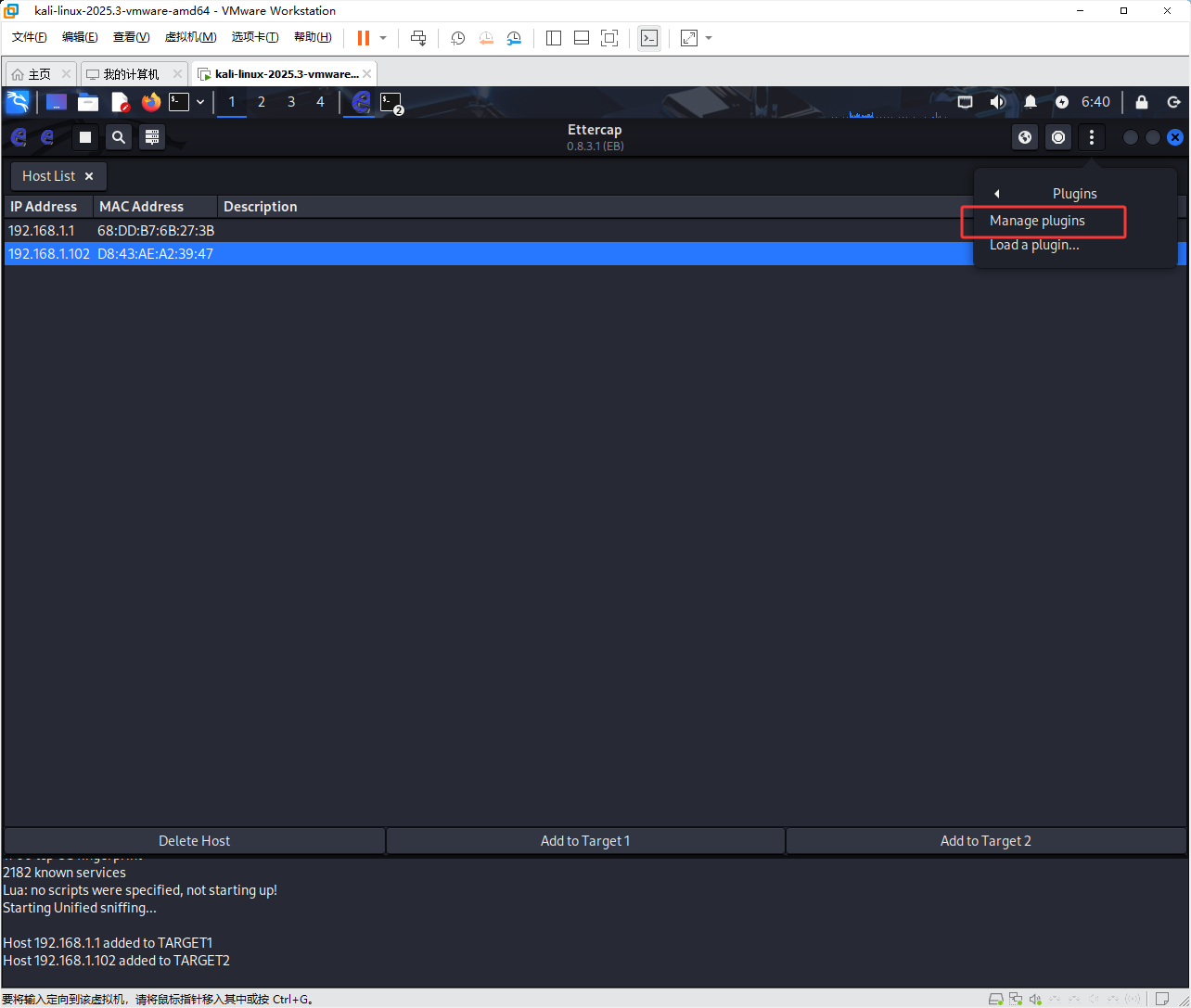Image resolution: width=1191 pixels, height=1008 pixels.
Task: Open the 查看(V) menu
Action: pos(131,37)
